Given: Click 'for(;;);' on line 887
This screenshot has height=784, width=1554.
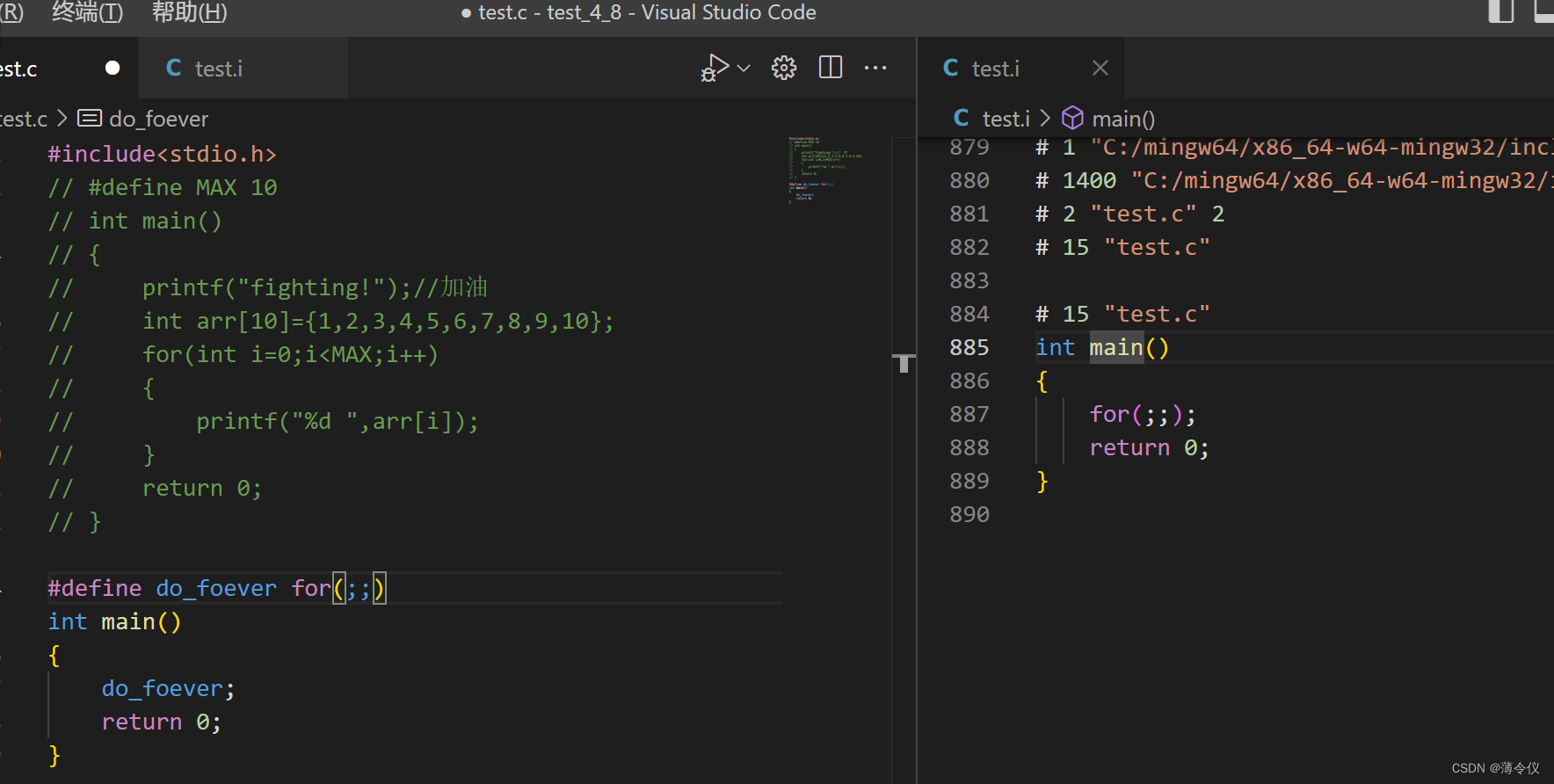Looking at the screenshot, I should [x=1143, y=414].
